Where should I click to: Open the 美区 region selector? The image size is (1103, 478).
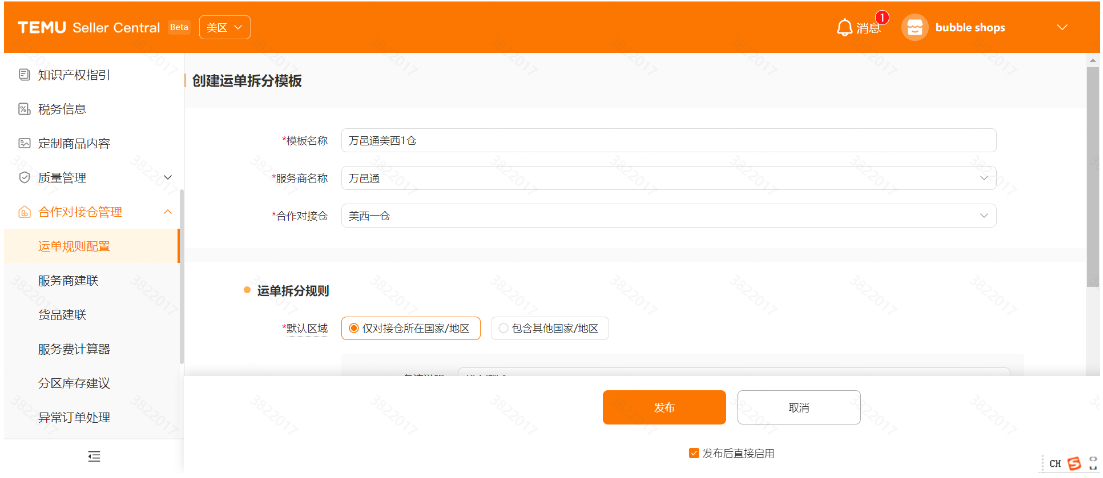[224, 27]
